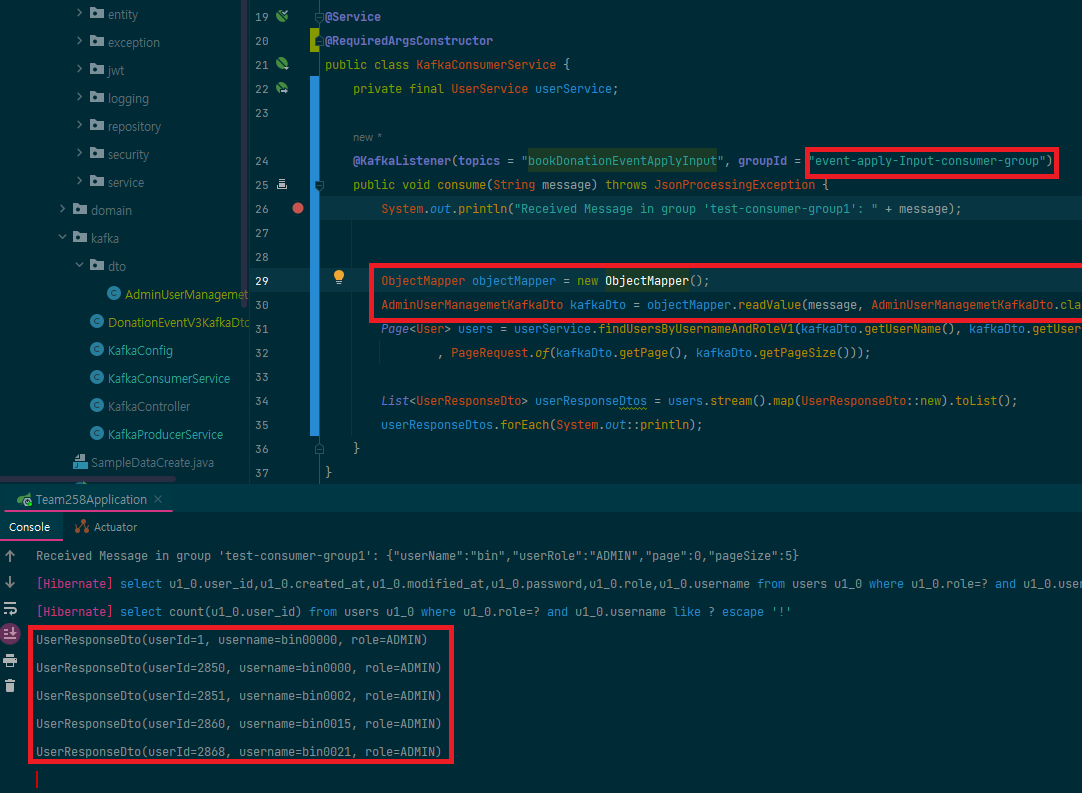Click KafkaController class icon
1082x793 pixels.
(x=97, y=405)
